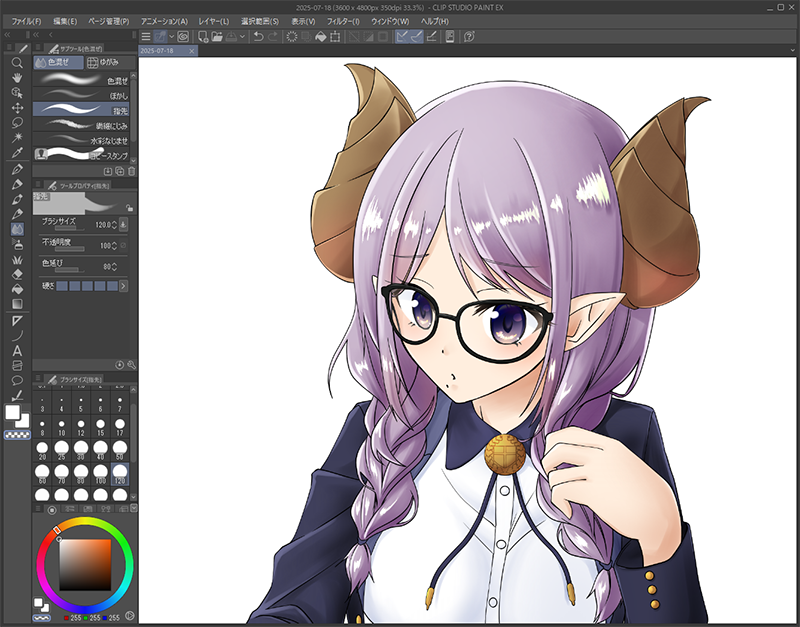
Task: Toggle Snap to Ruler
Action: click(x=403, y=37)
